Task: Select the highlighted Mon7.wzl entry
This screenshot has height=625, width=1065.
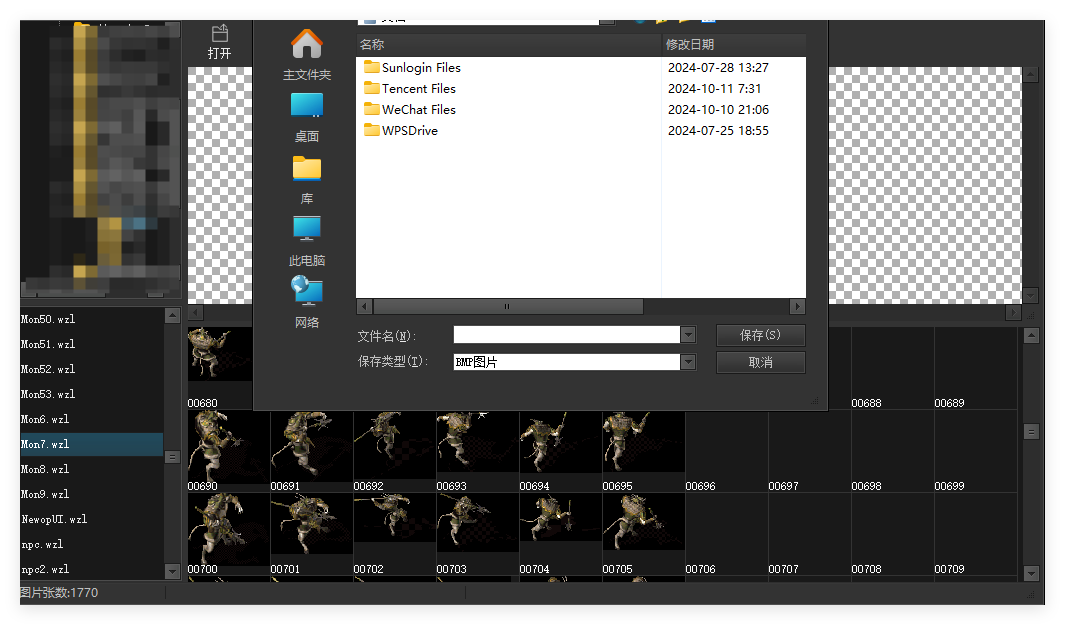Action: (92, 444)
